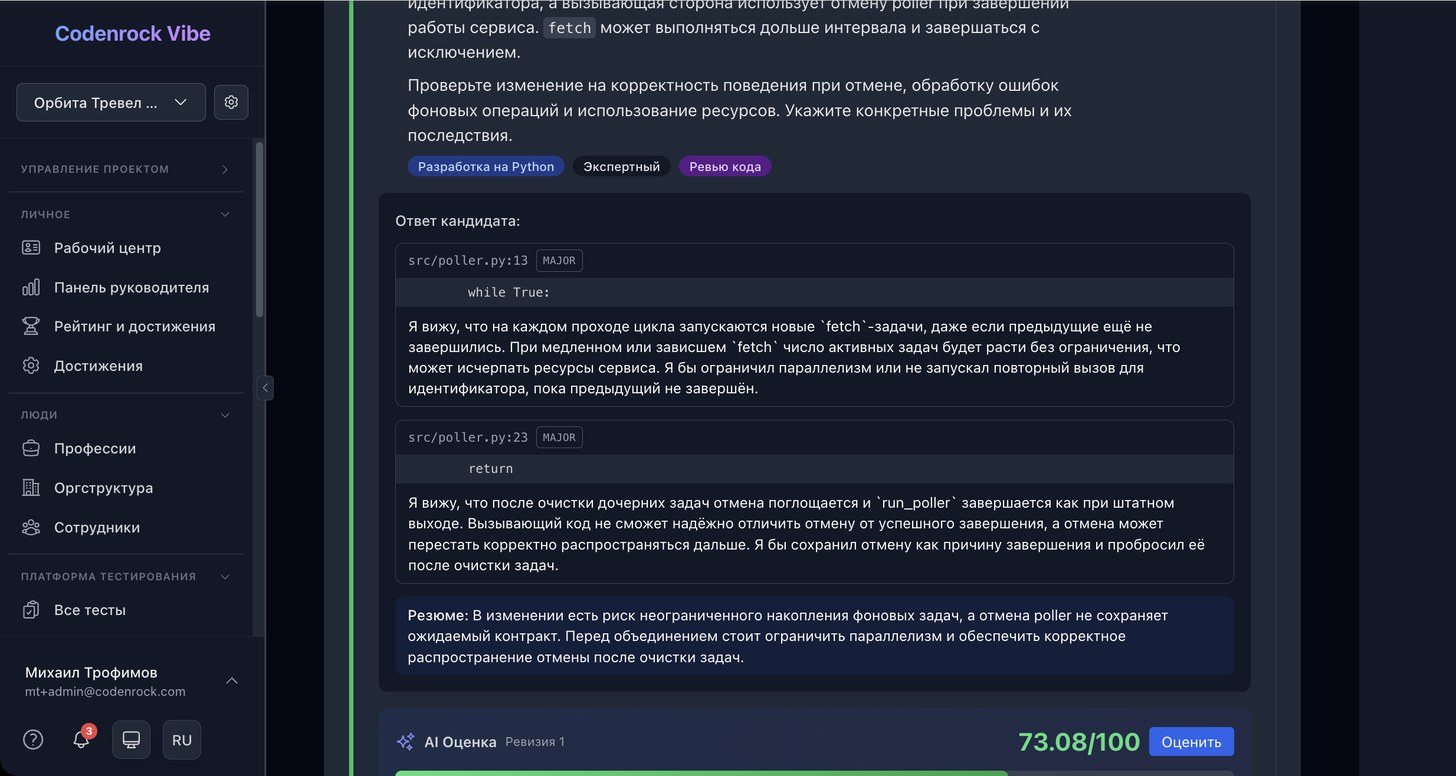Click the Резюме: label in summary
Image resolution: width=1456 pixels, height=776 pixels.
point(438,615)
